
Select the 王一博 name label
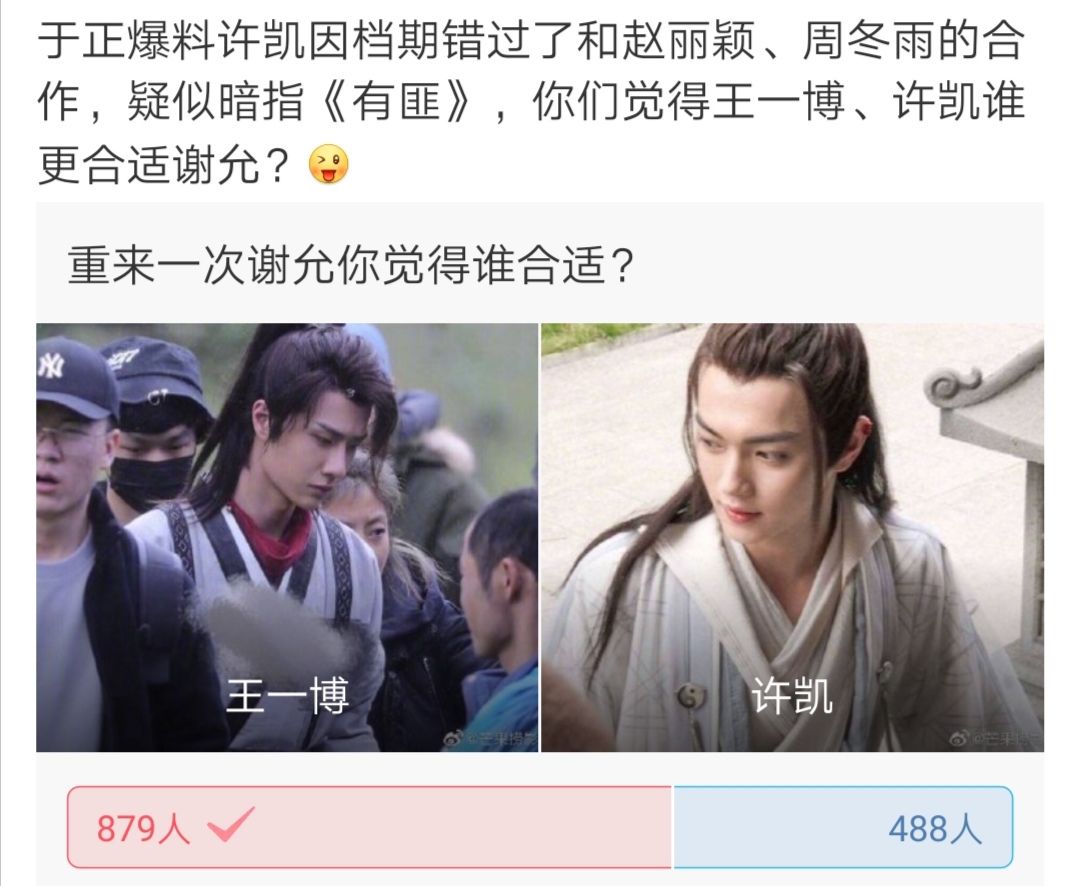[x=287, y=696]
